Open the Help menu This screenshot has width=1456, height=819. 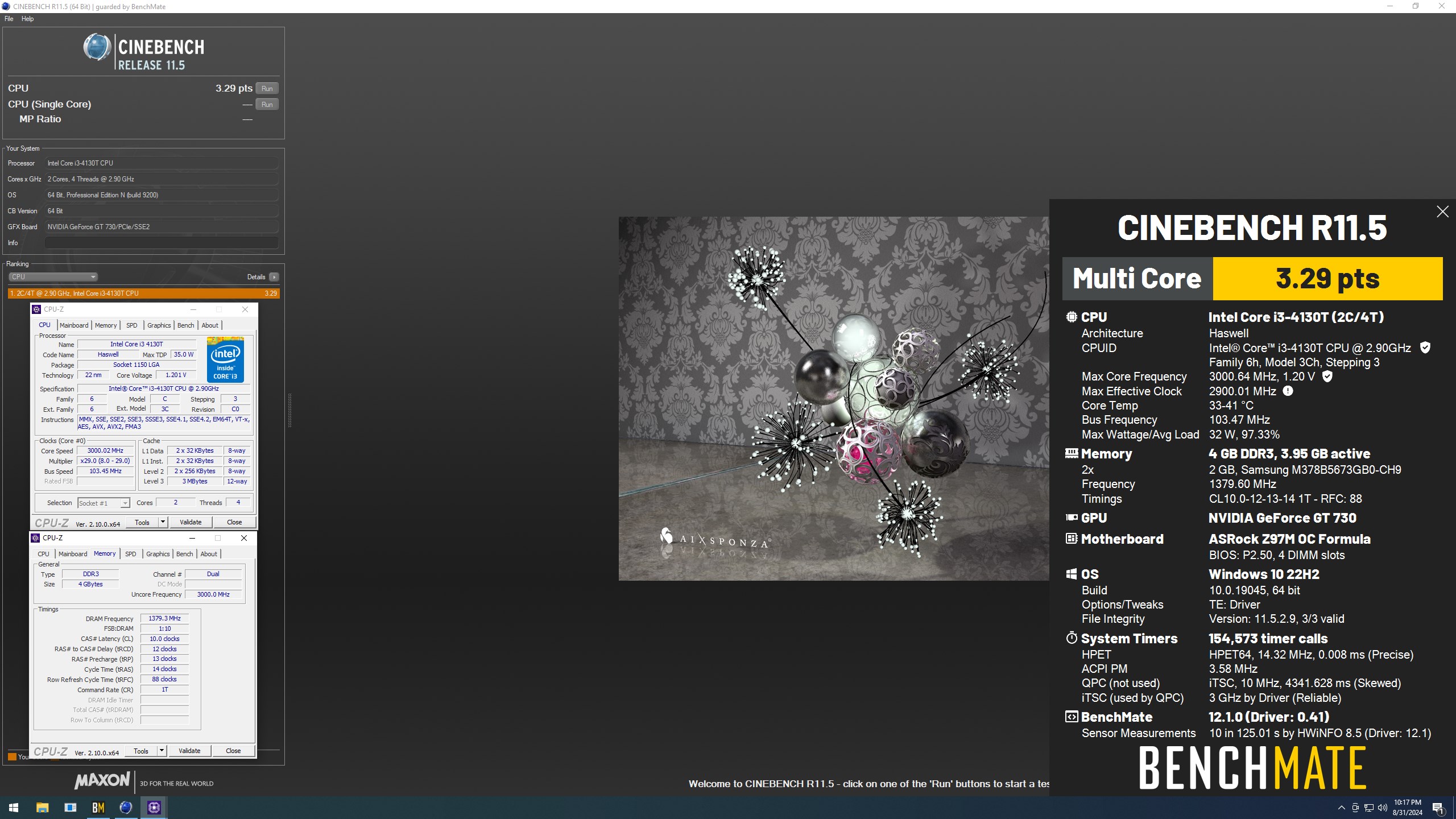(x=27, y=19)
